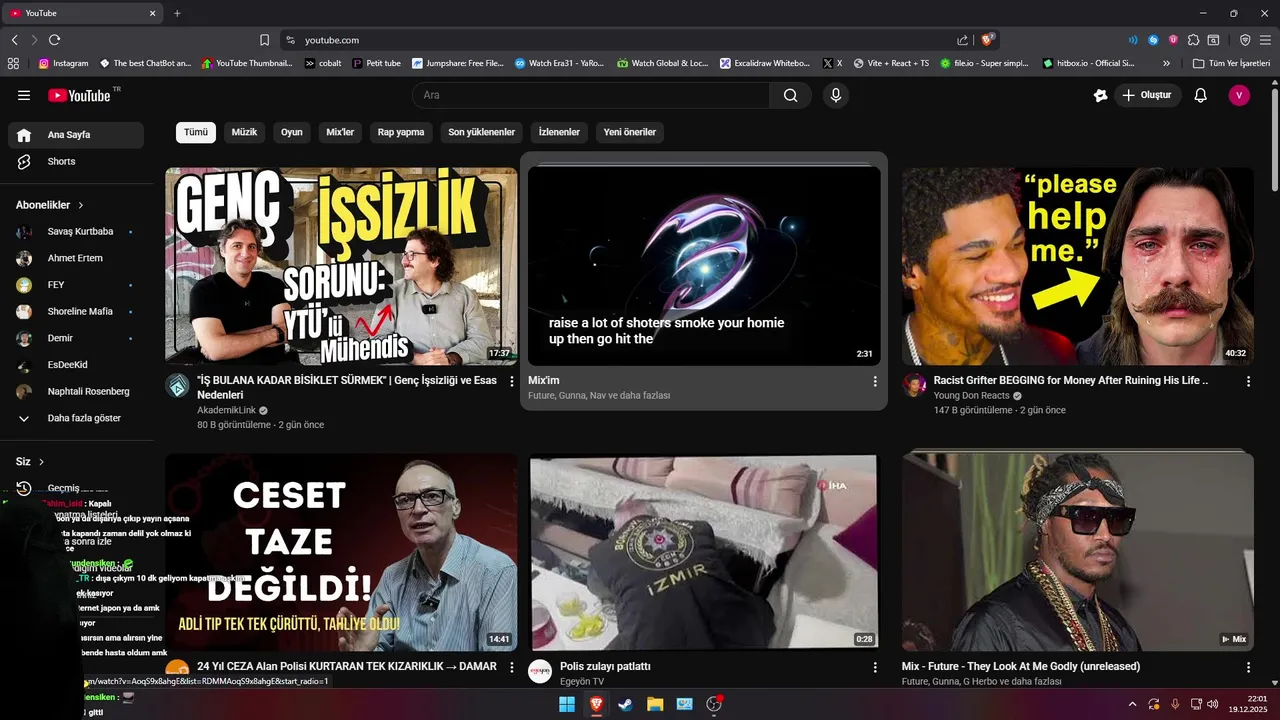Viewport: 1280px width, 720px height.
Task: Click the search magnifier button
Action: [791, 95]
